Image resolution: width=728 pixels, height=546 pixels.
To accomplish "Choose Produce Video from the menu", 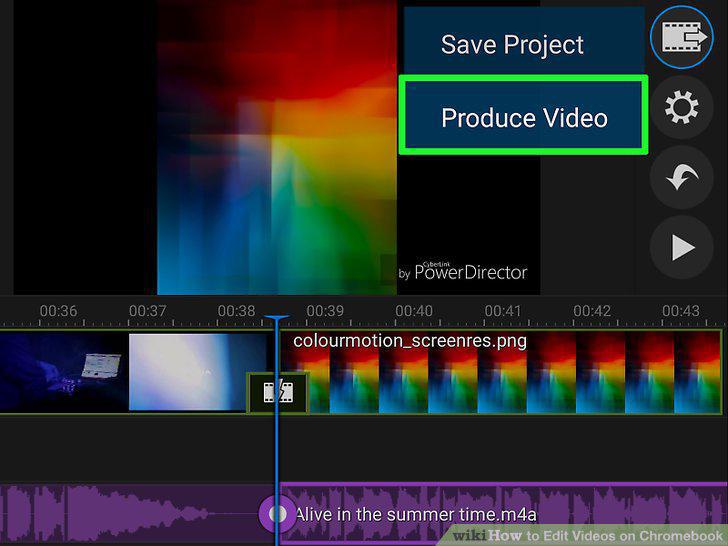I will coord(524,116).
